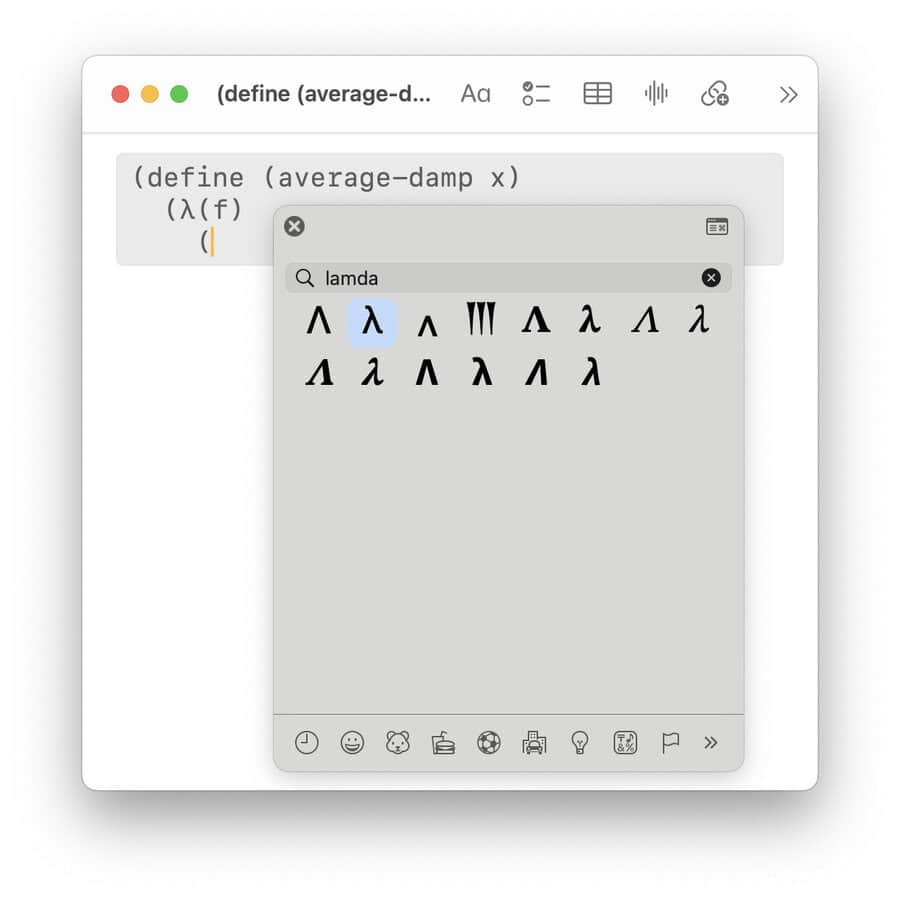
Task: Open the Activity category with soccer ball
Action: point(488,742)
